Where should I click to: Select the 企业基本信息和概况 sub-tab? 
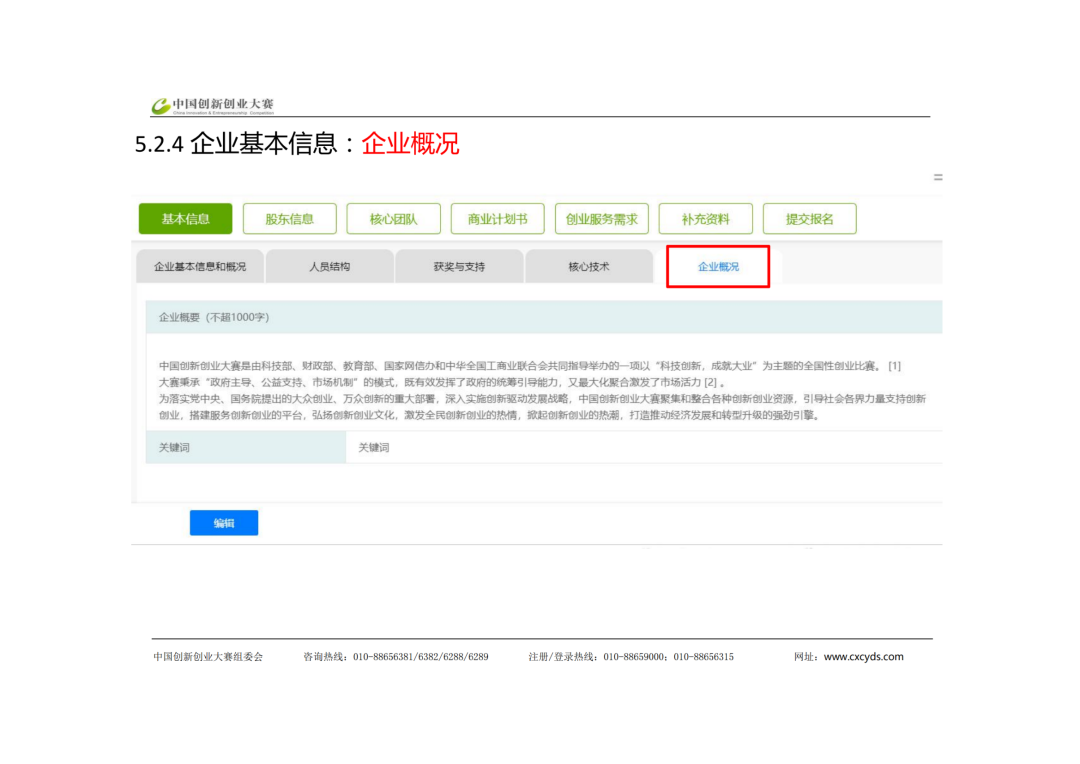pyautogui.click(x=200, y=267)
